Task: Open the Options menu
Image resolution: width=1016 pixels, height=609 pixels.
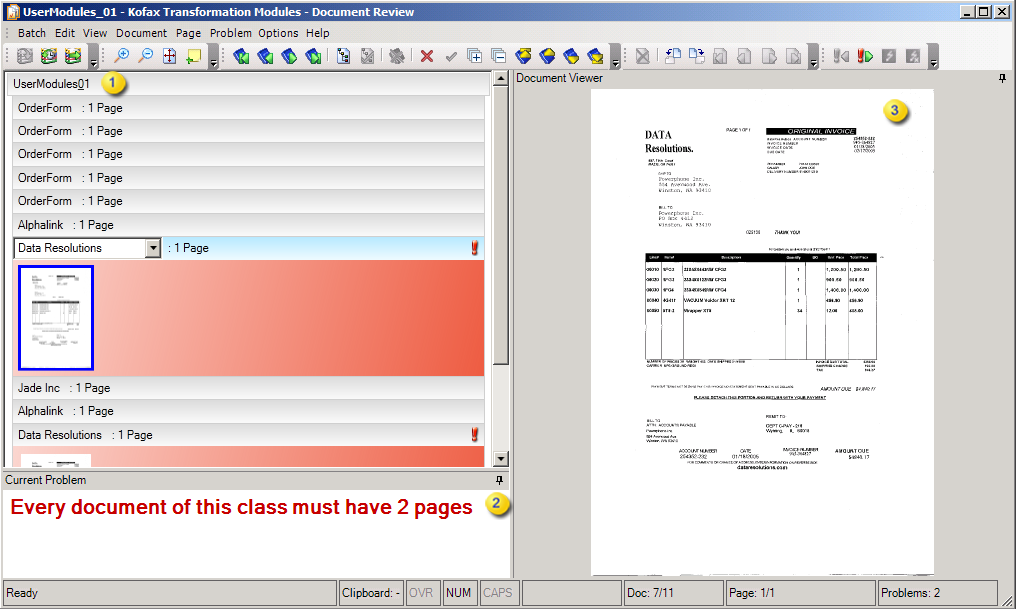Action: tap(278, 33)
